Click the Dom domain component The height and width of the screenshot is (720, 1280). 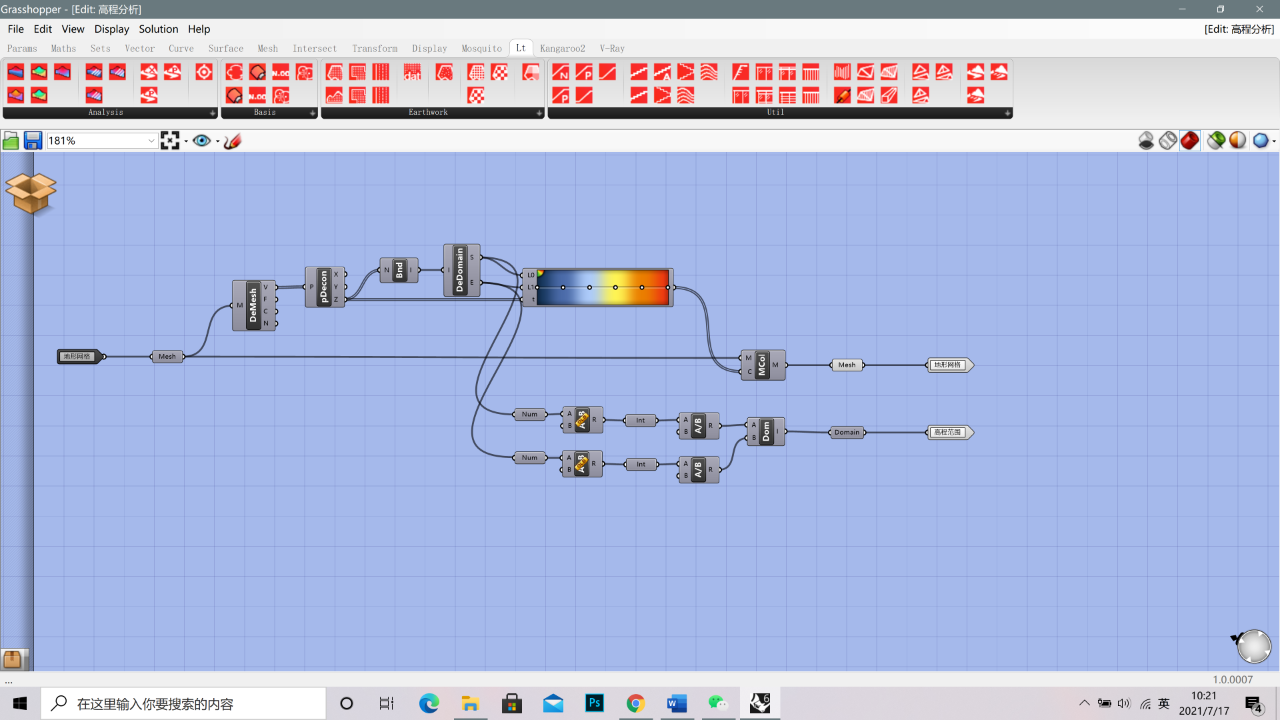pyautogui.click(x=766, y=431)
